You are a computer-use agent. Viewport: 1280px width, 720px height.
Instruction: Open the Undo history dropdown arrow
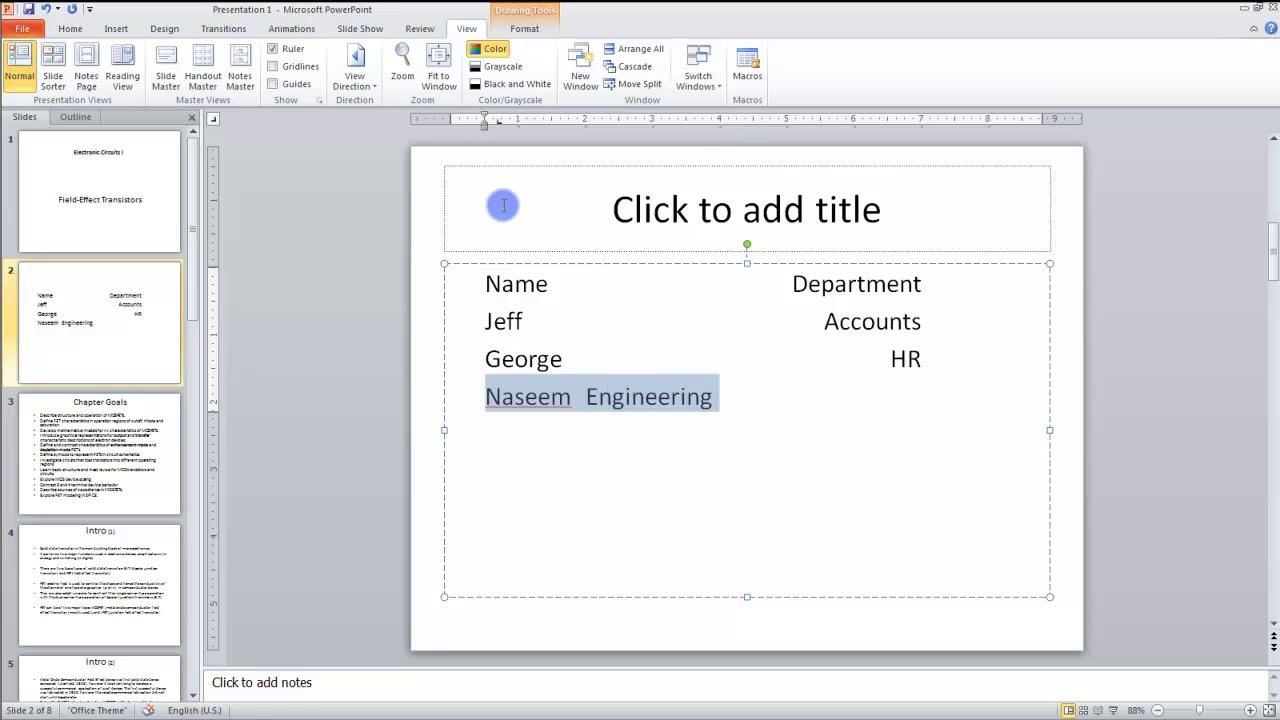tap(58, 9)
